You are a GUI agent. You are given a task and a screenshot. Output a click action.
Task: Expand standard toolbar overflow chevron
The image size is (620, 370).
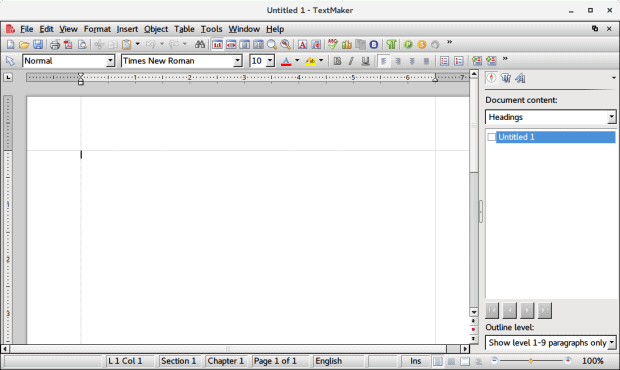click(x=450, y=42)
